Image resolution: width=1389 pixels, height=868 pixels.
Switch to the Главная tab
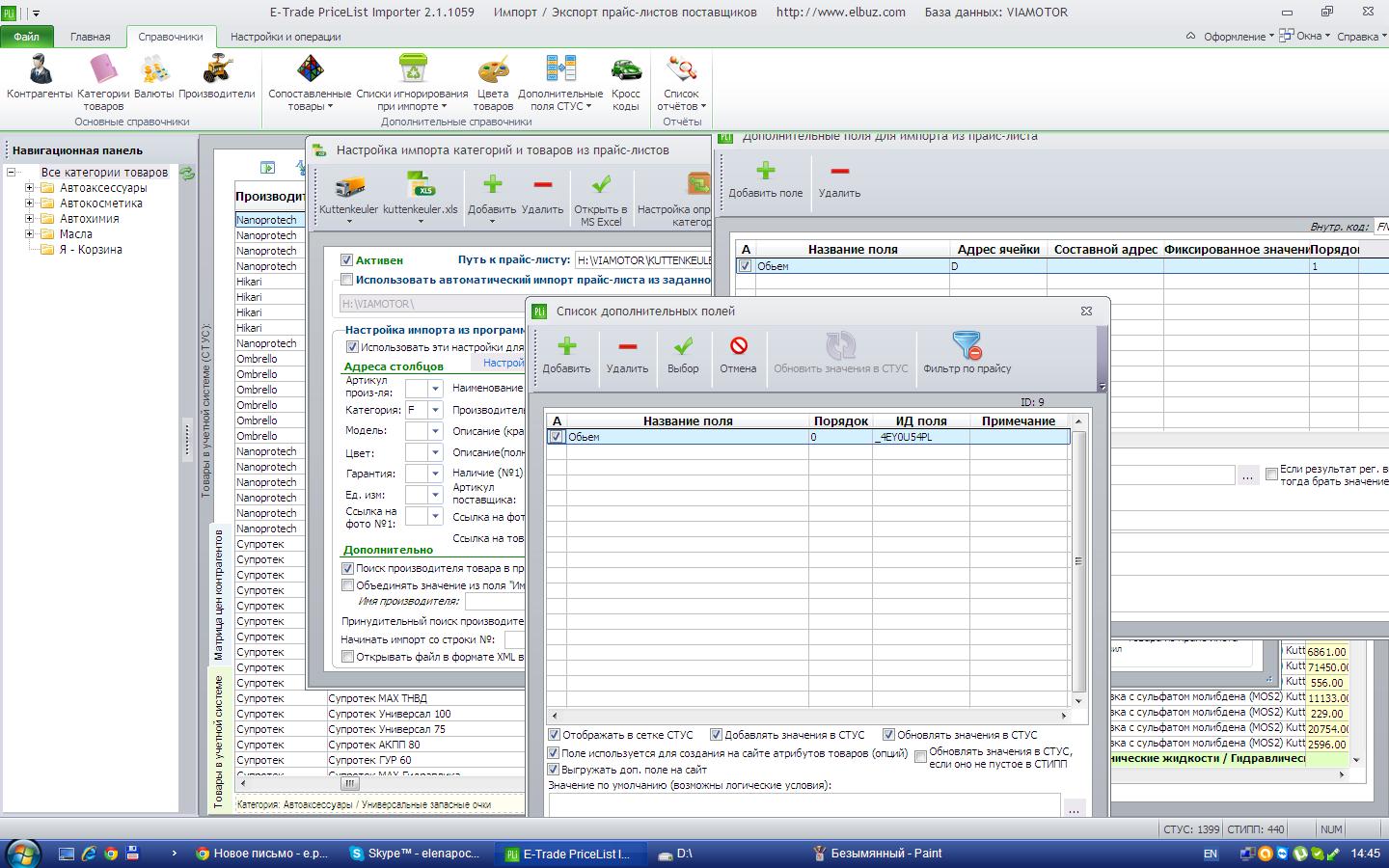(x=91, y=37)
